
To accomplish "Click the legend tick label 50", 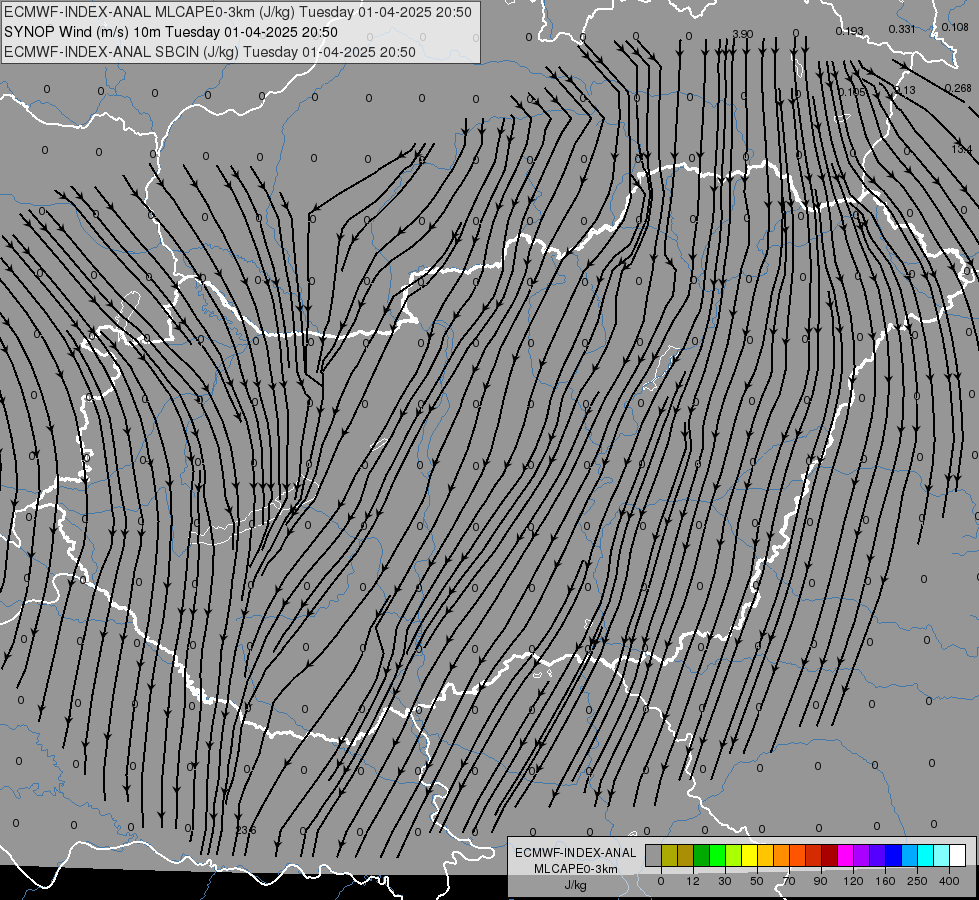I will (x=757, y=881).
